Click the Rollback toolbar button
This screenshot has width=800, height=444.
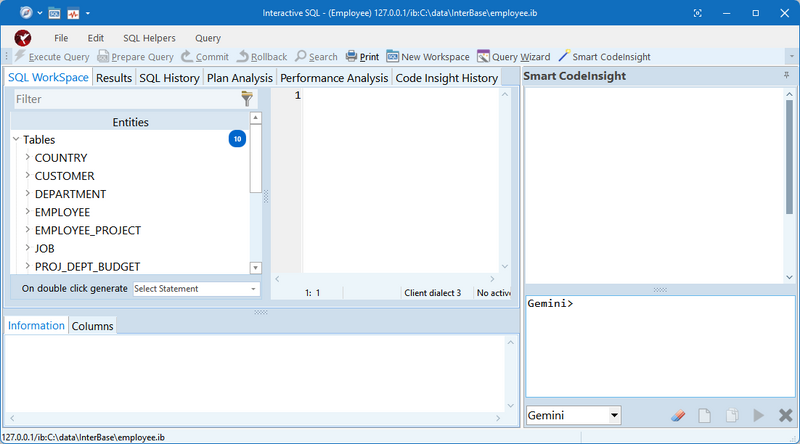(262, 57)
